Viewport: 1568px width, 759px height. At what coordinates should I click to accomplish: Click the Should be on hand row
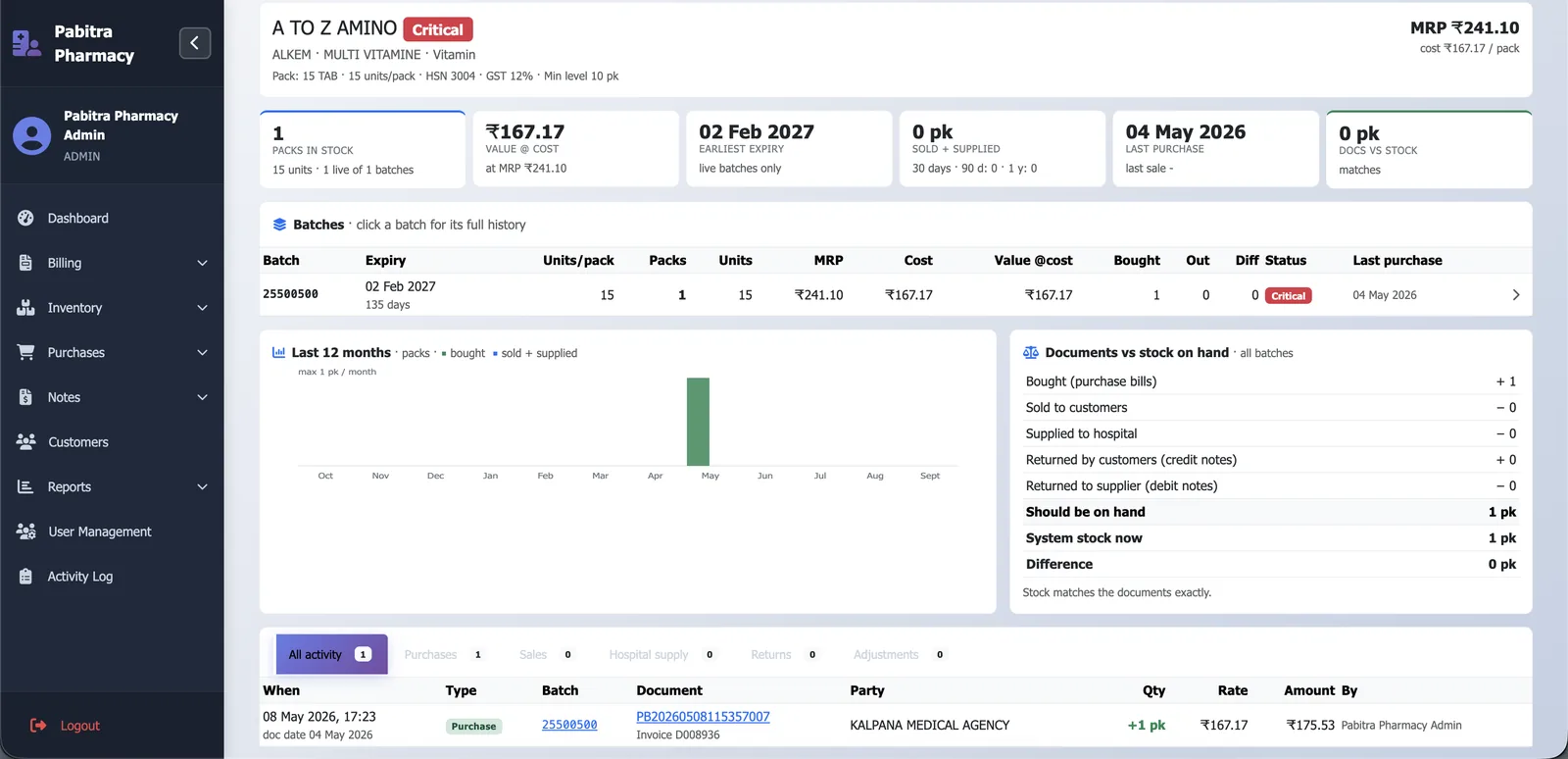click(1271, 512)
